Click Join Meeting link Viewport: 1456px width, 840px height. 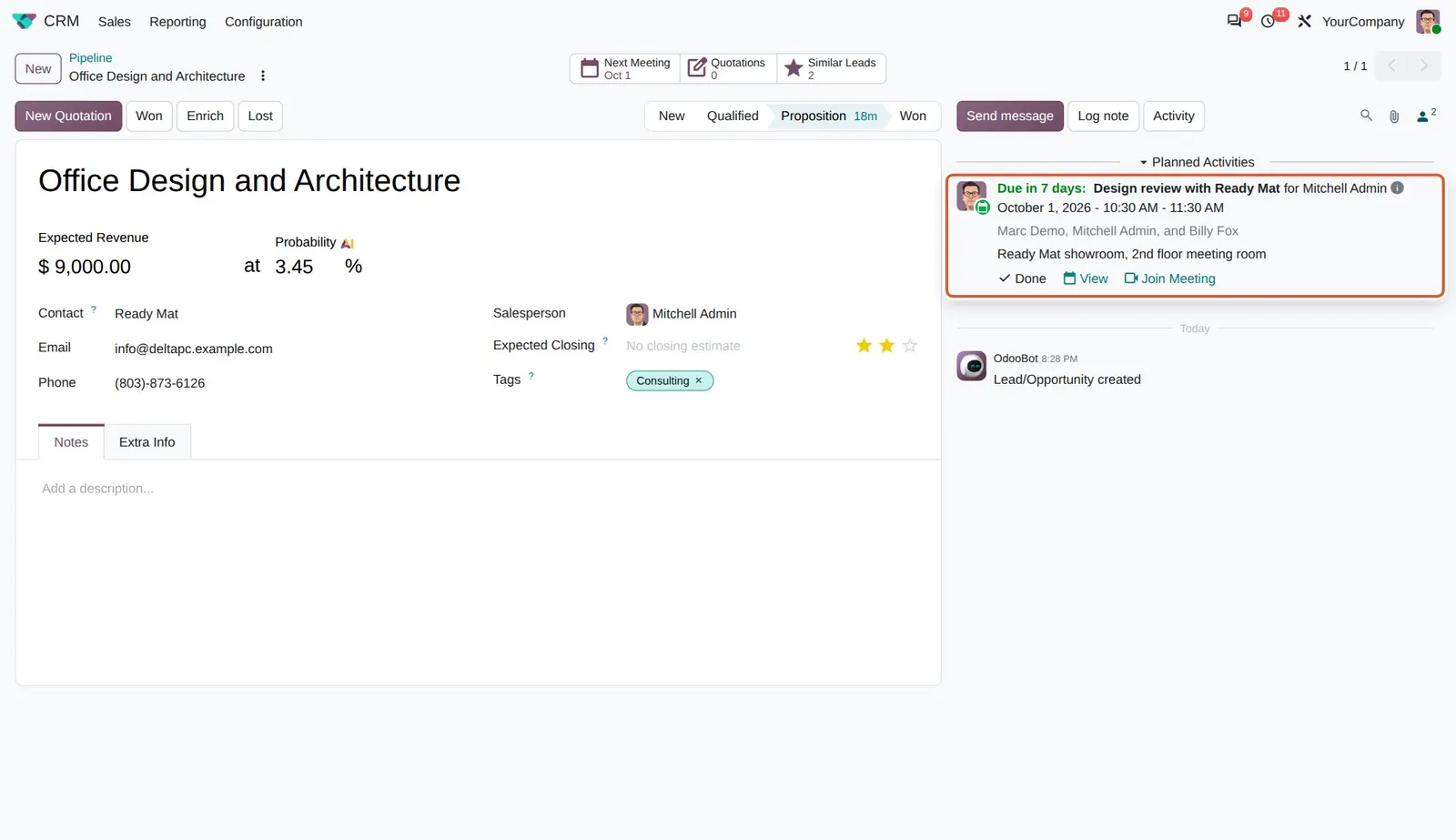[x=1170, y=278]
